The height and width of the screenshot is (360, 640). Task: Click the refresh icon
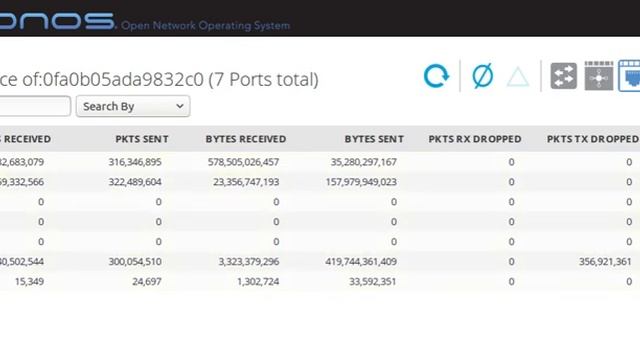point(436,76)
